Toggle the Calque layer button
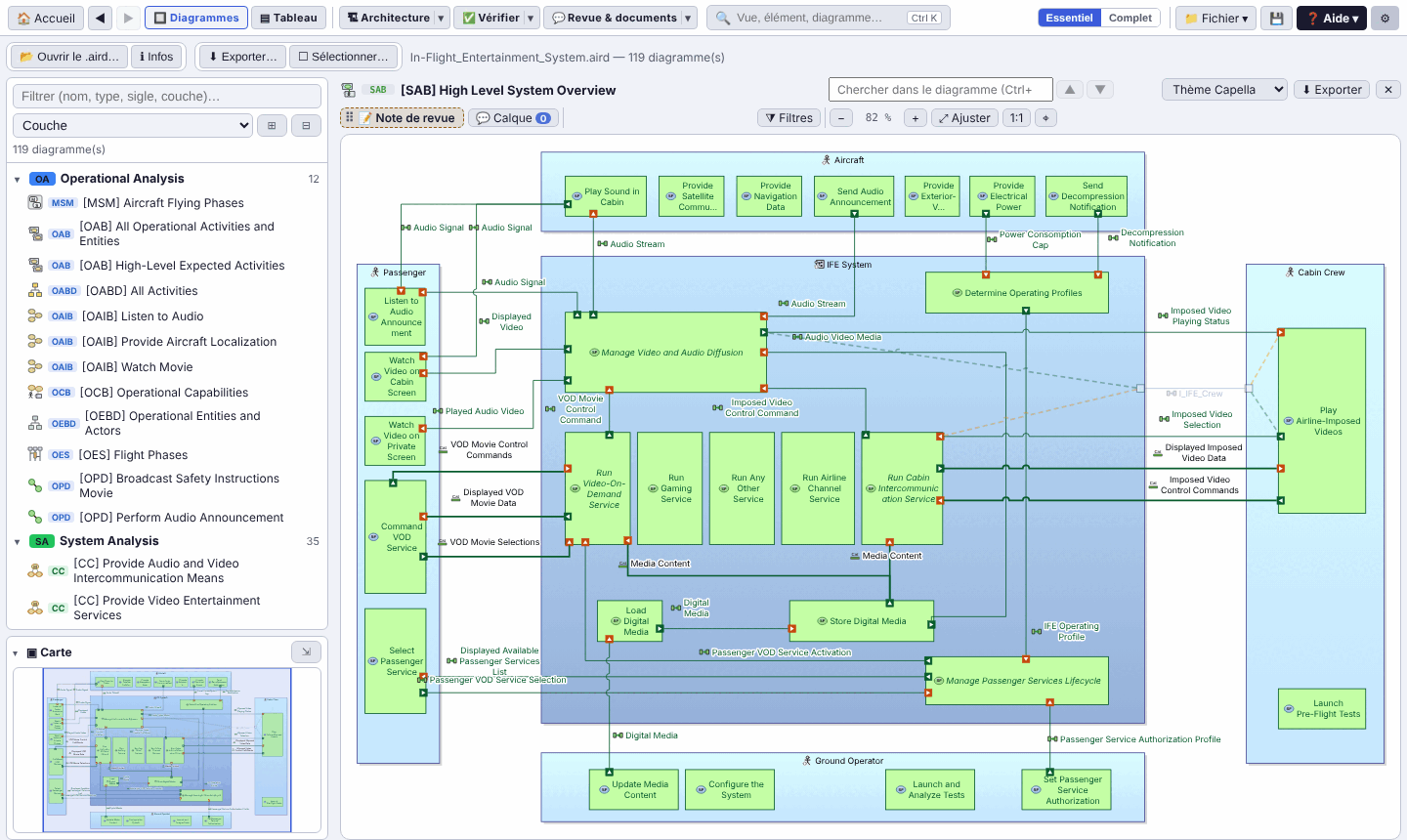 pos(513,118)
